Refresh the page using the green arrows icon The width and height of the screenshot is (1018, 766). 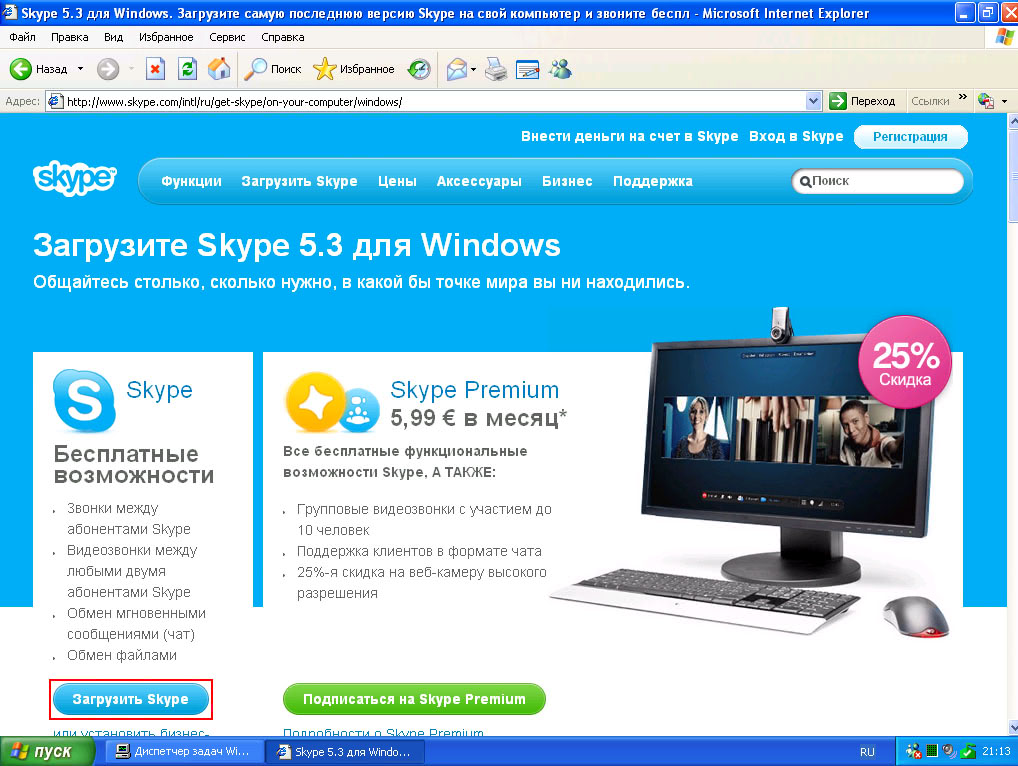(x=188, y=69)
